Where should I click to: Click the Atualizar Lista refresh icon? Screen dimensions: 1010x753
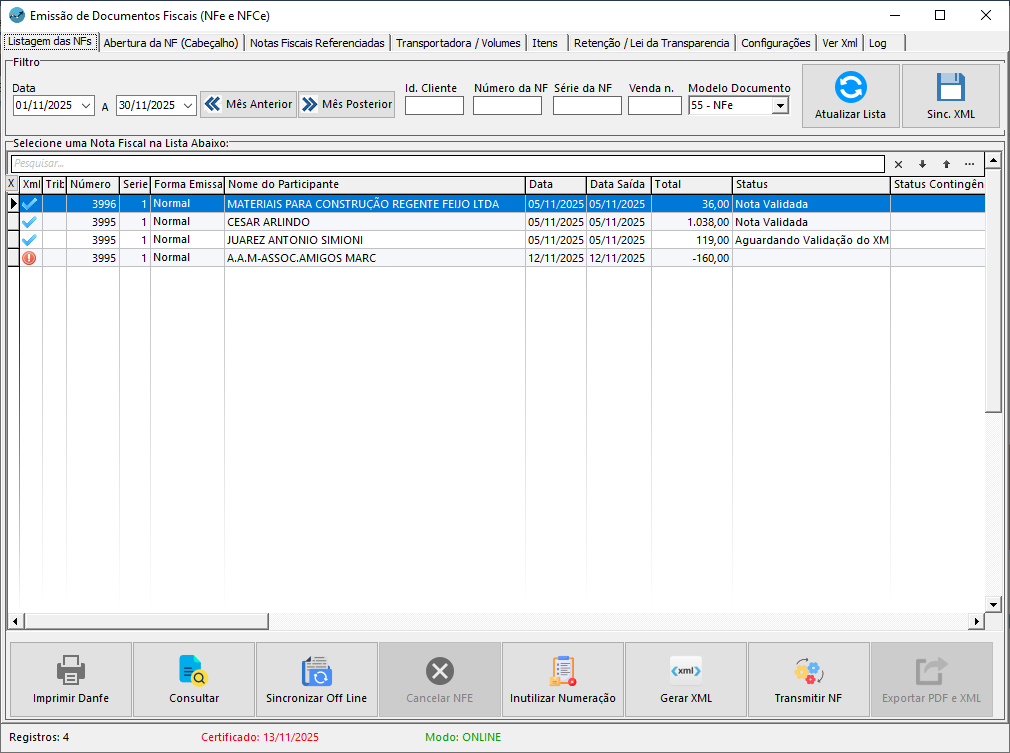click(x=850, y=87)
